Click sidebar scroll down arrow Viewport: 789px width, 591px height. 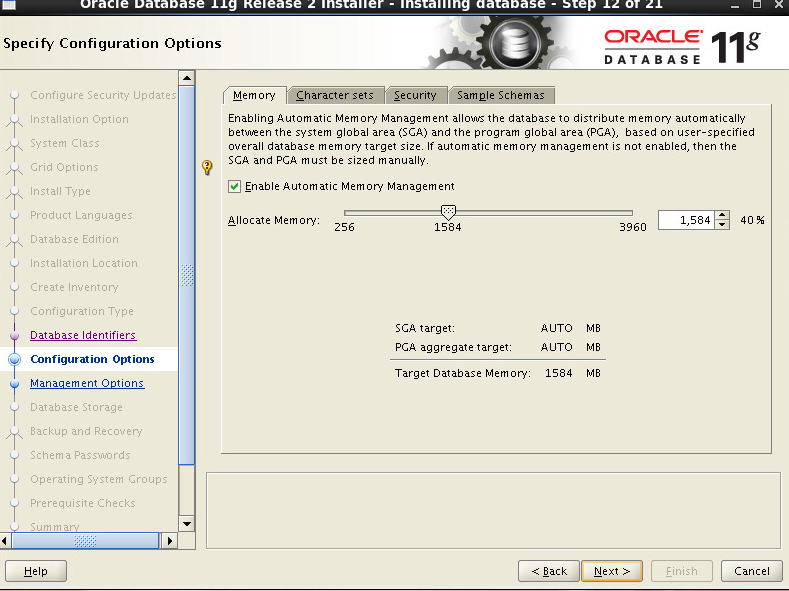pyautogui.click(x=187, y=524)
